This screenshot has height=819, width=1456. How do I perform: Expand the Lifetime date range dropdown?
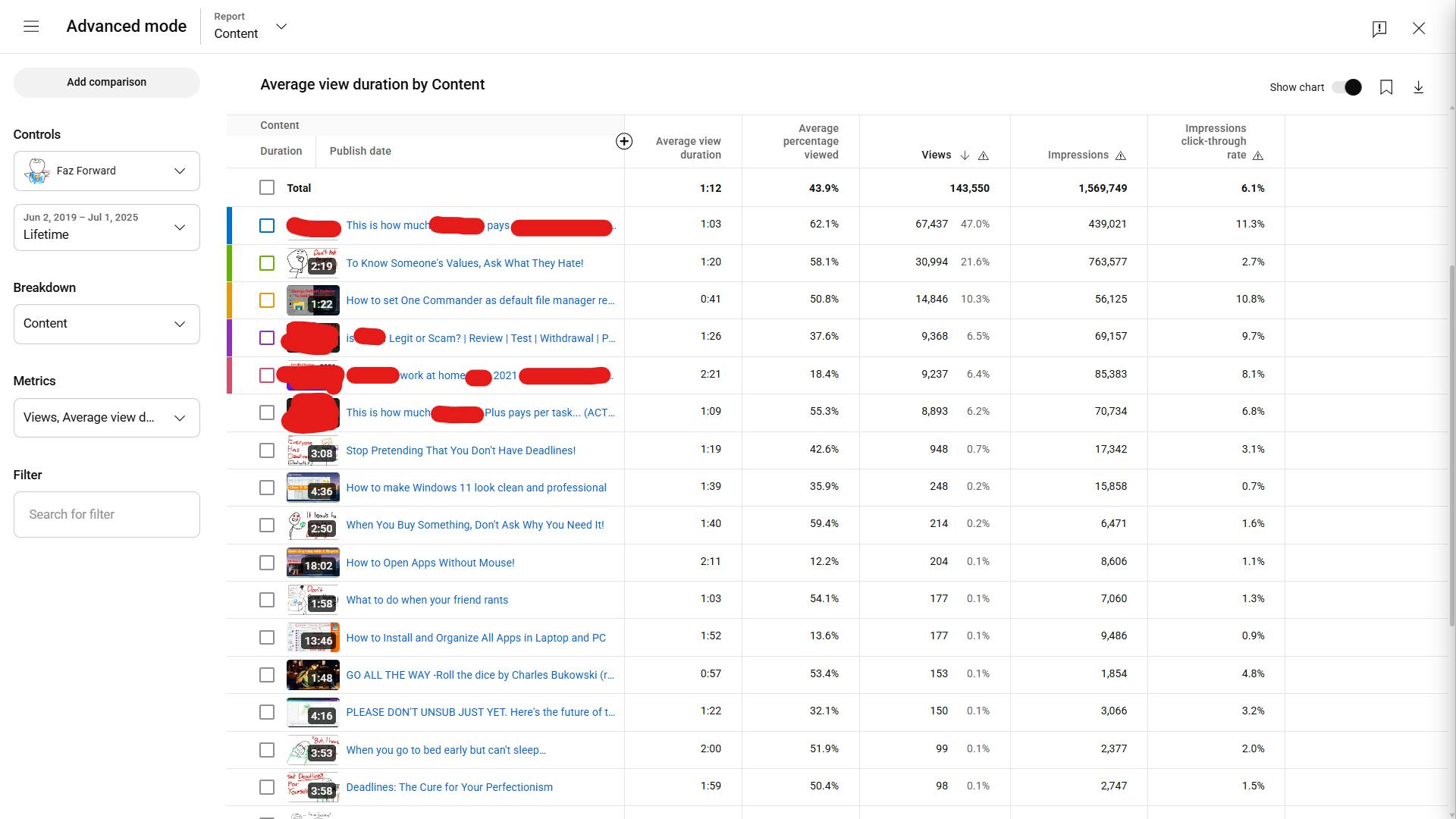point(106,227)
